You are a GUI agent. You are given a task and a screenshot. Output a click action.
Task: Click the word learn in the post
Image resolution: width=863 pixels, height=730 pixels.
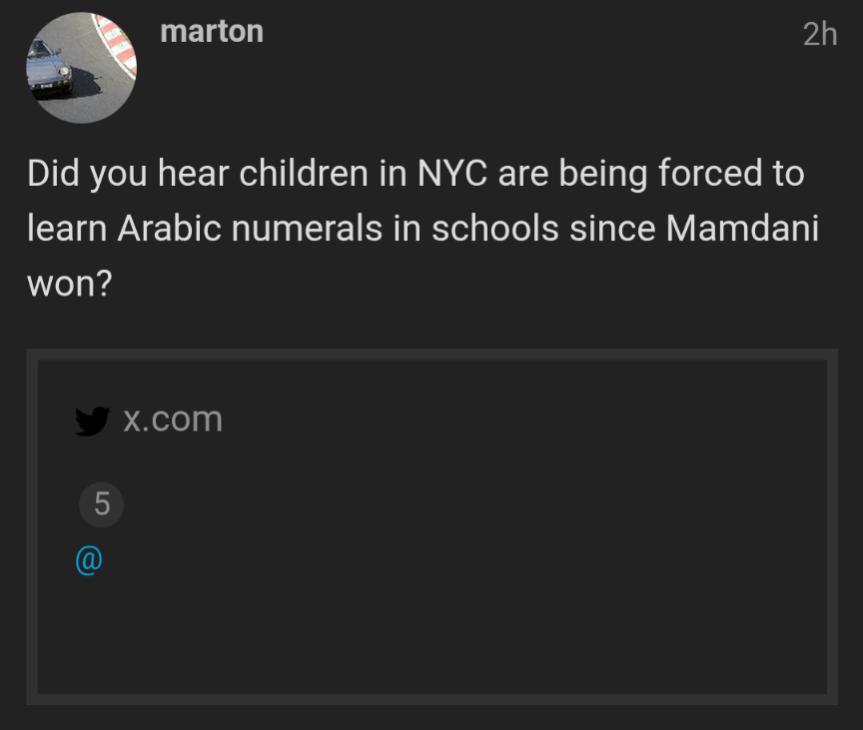[x=67, y=228]
